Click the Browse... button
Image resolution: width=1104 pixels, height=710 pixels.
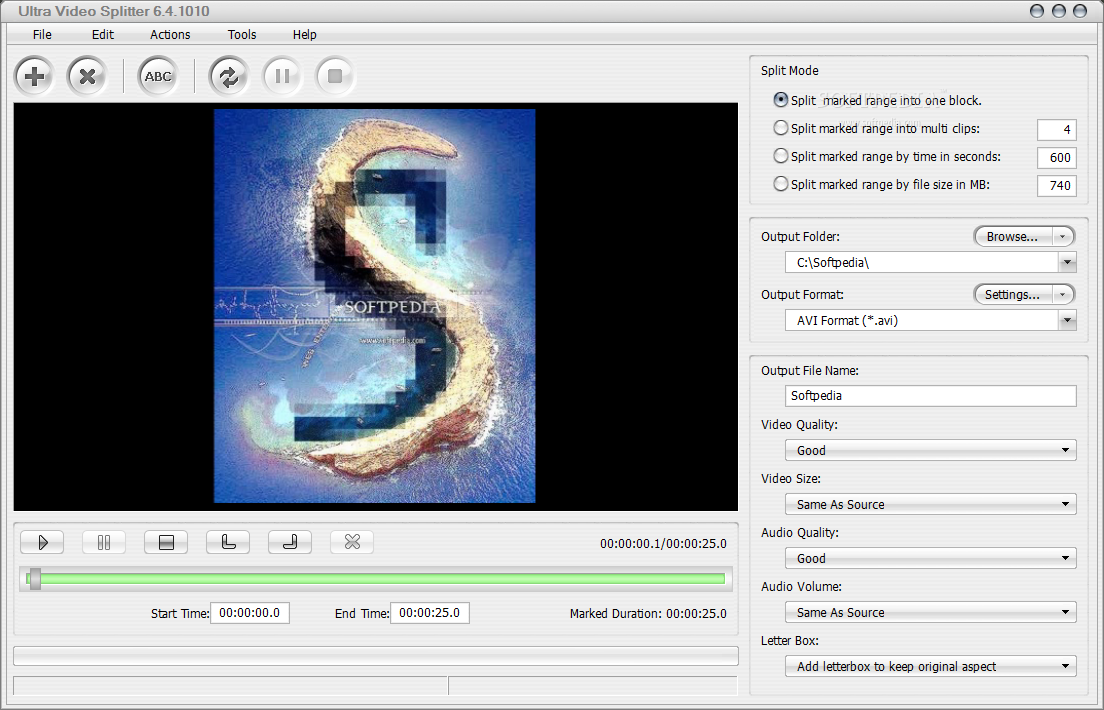(1012, 237)
